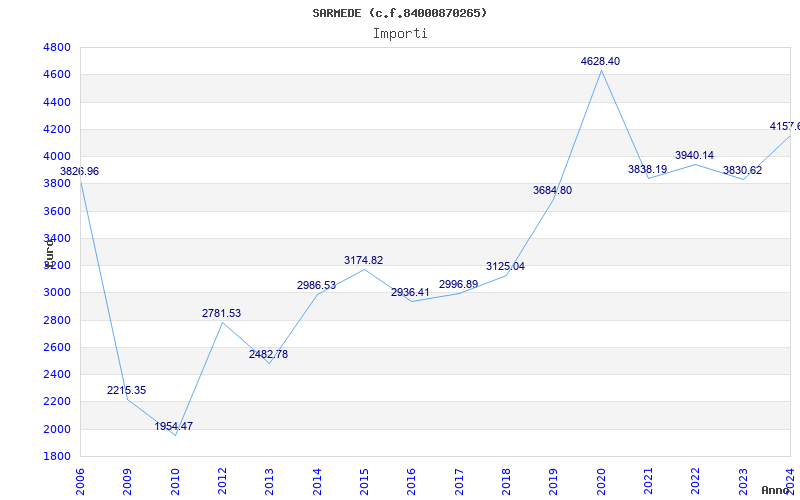This screenshot has width=800, height=500.
Task: Select the 2986.53 data label
Action: [x=316, y=285]
